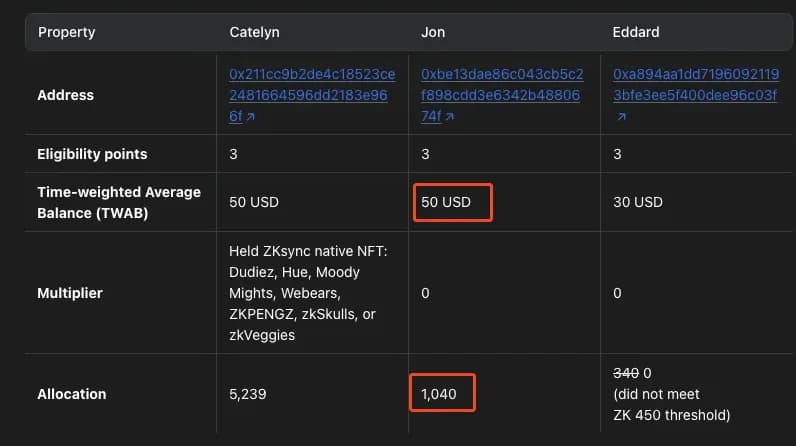796x446 pixels.
Task: Click the Time-weighted Average Balance row label
Action: [119, 202]
